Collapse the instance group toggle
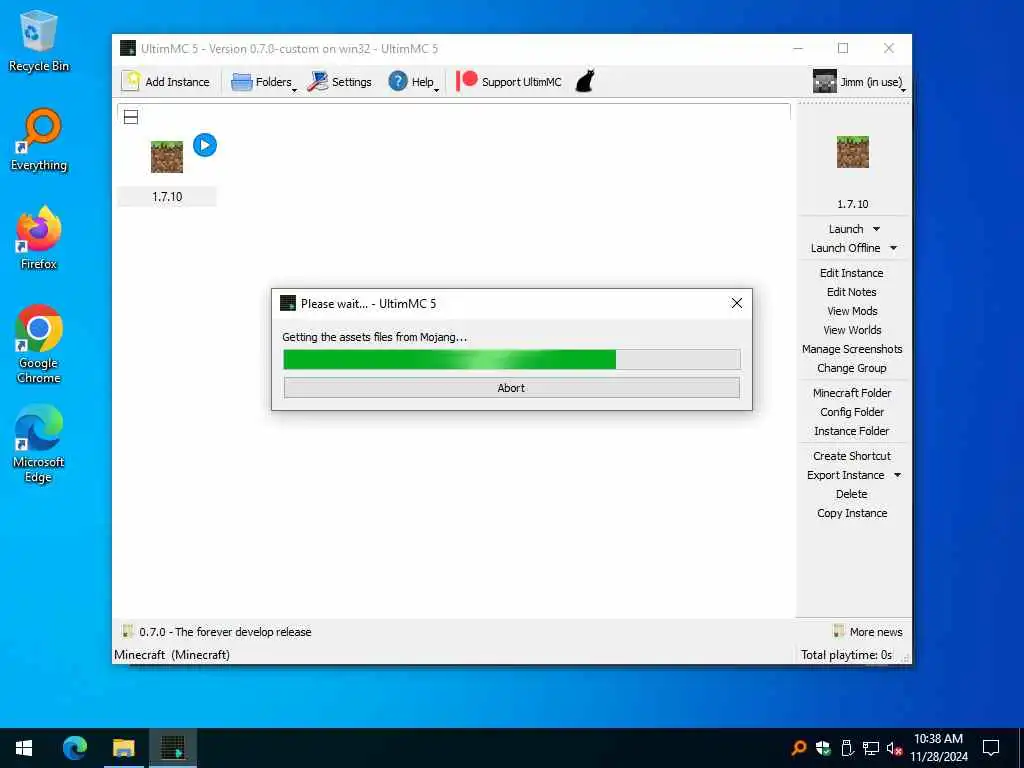Screen dimensions: 1024x768 click(x=131, y=117)
